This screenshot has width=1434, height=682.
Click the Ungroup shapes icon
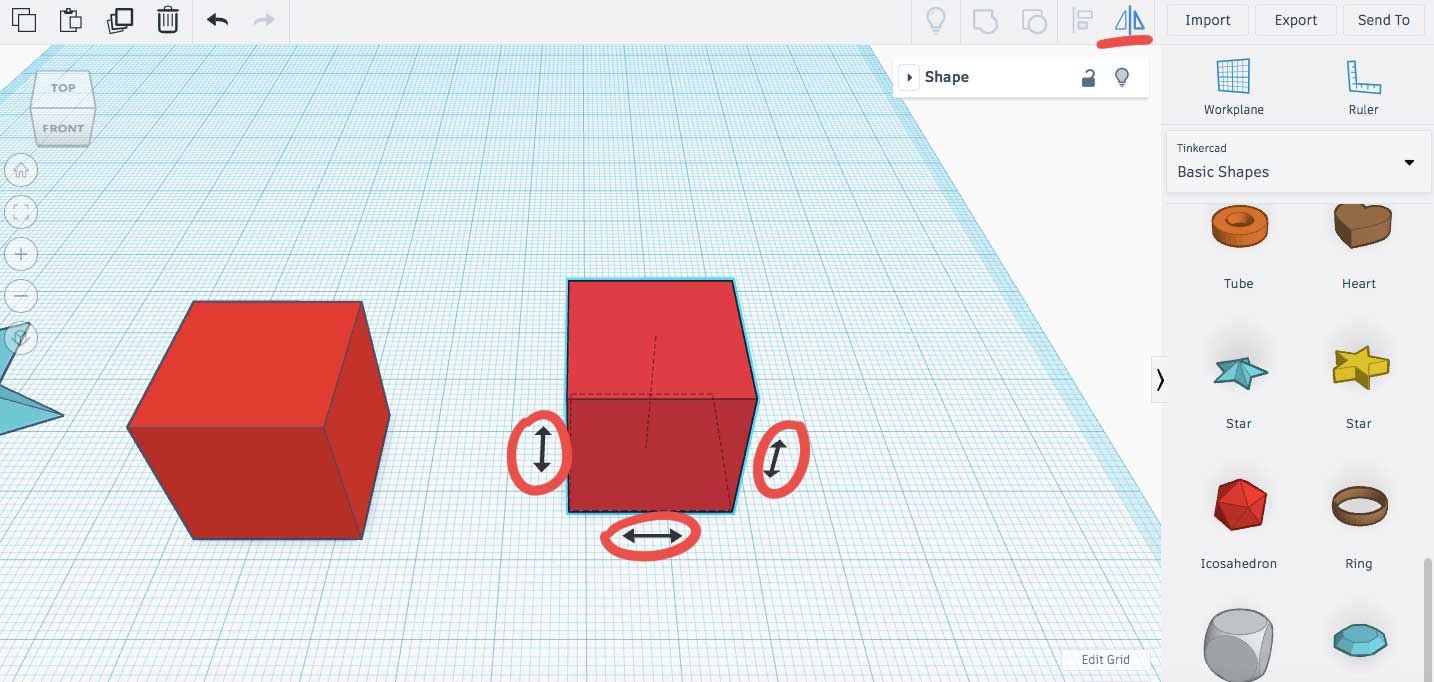pyautogui.click(x=1034, y=20)
